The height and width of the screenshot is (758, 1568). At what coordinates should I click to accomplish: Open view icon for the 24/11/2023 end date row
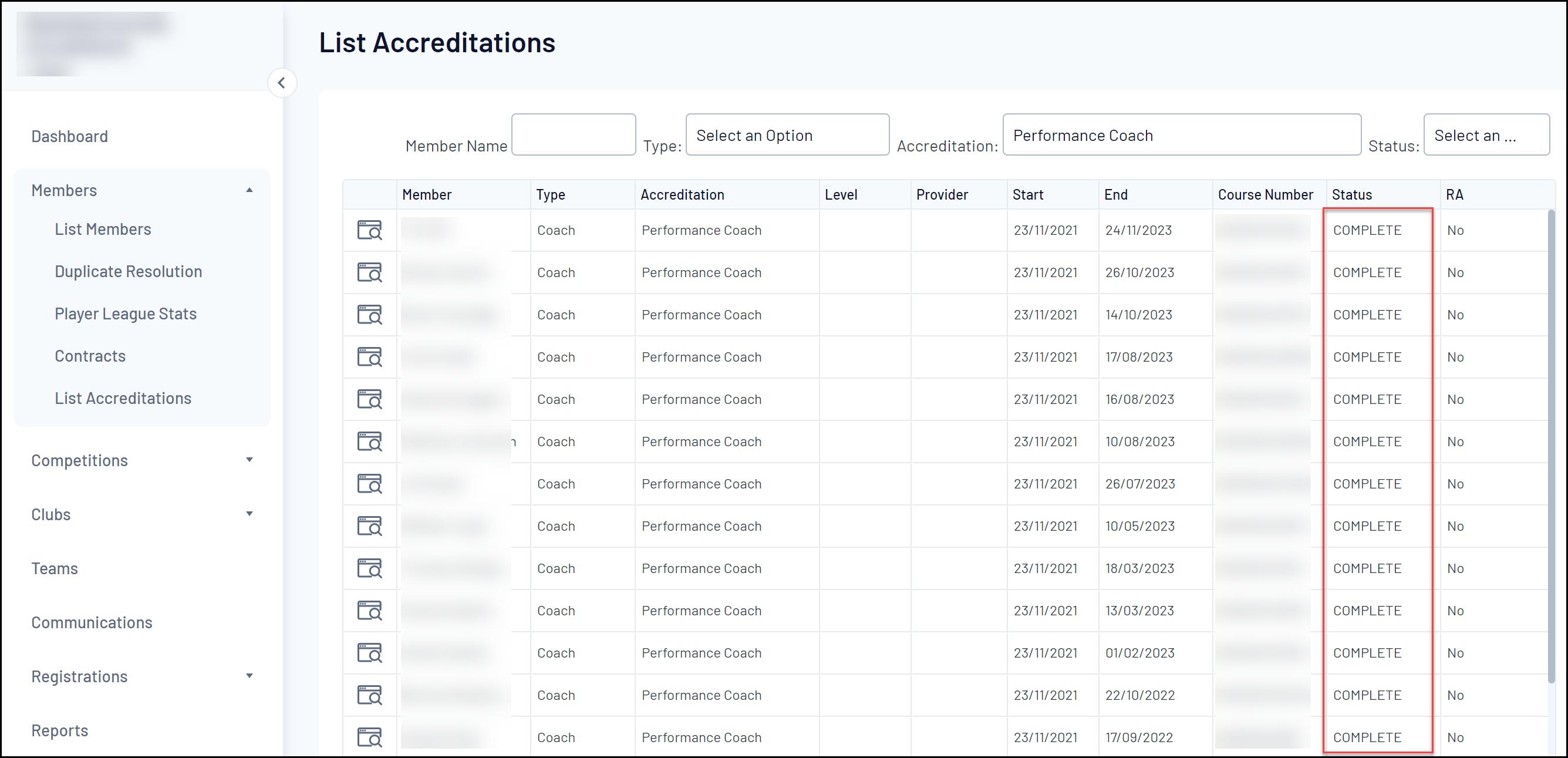click(369, 230)
